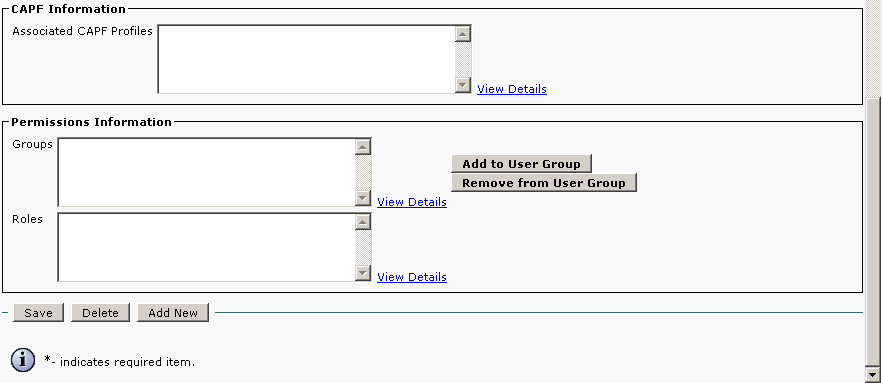The width and height of the screenshot is (882, 383).
Task: Save the user configuration
Action: tap(38, 313)
